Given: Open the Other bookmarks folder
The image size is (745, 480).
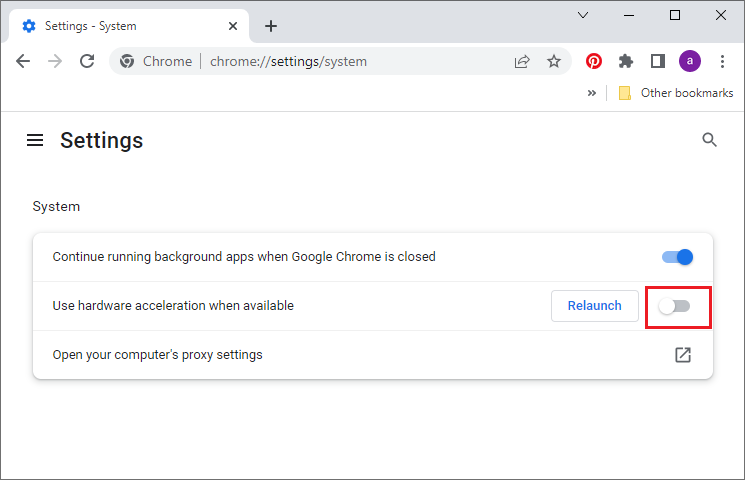Looking at the screenshot, I should coord(676,93).
